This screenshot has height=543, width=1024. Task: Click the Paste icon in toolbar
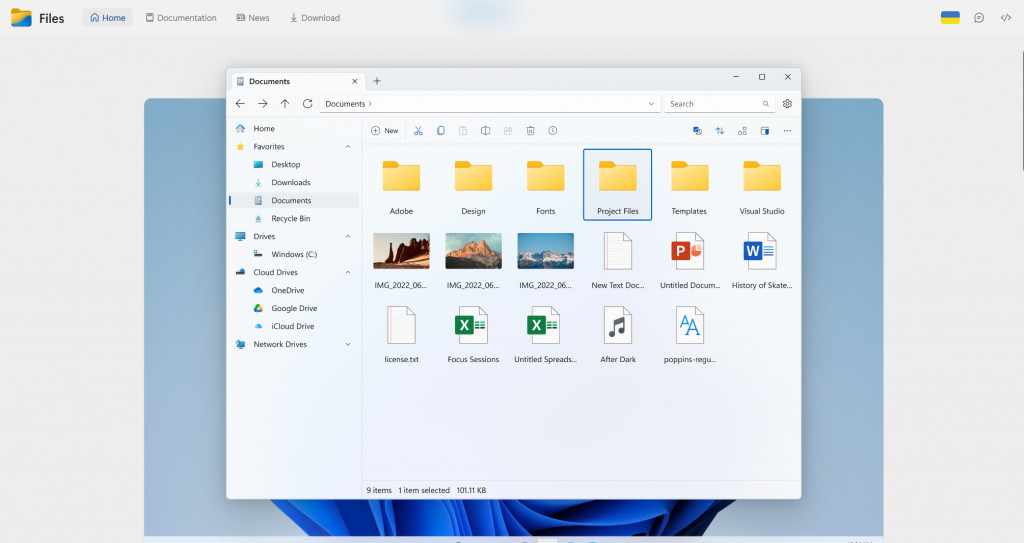coord(463,131)
